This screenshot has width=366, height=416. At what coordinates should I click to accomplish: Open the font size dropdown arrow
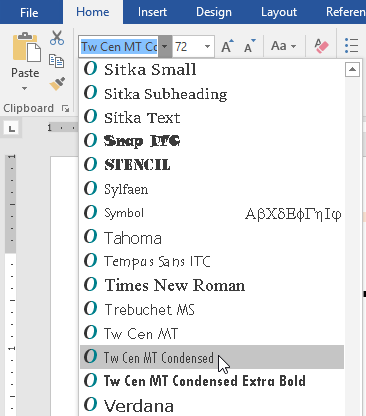point(208,47)
